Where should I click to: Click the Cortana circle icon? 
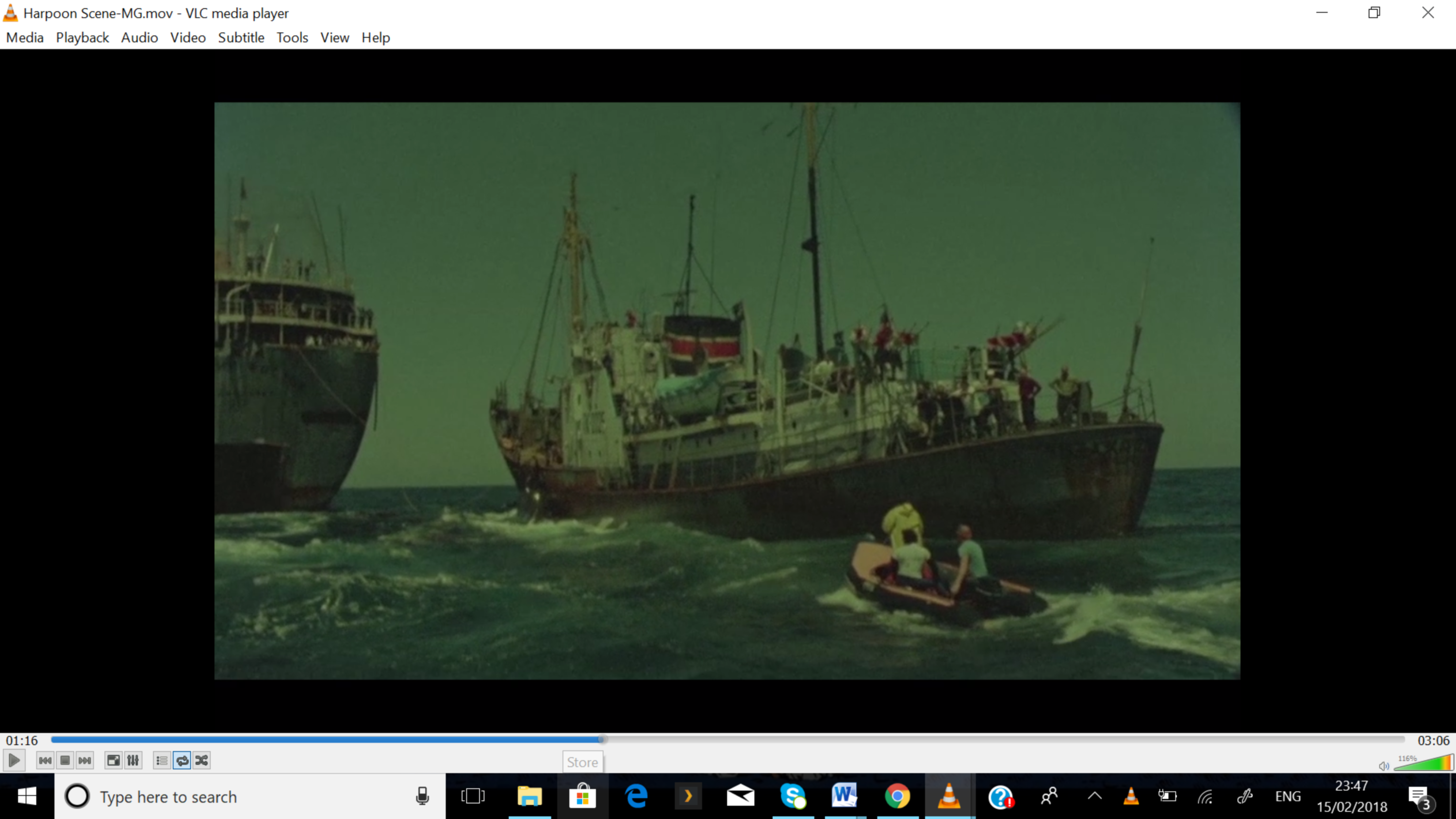click(x=78, y=796)
